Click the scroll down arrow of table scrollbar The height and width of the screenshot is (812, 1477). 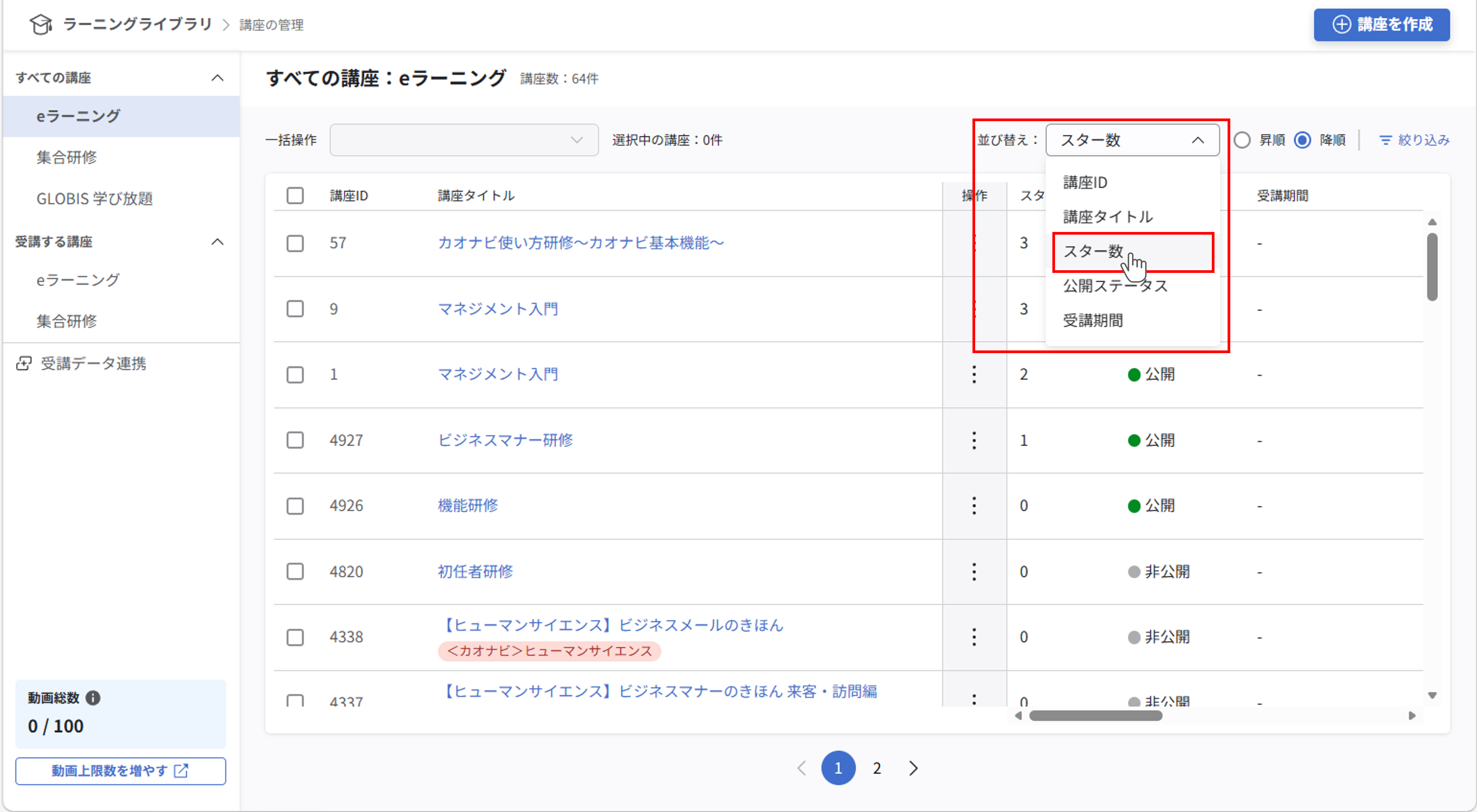[x=1432, y=696]
